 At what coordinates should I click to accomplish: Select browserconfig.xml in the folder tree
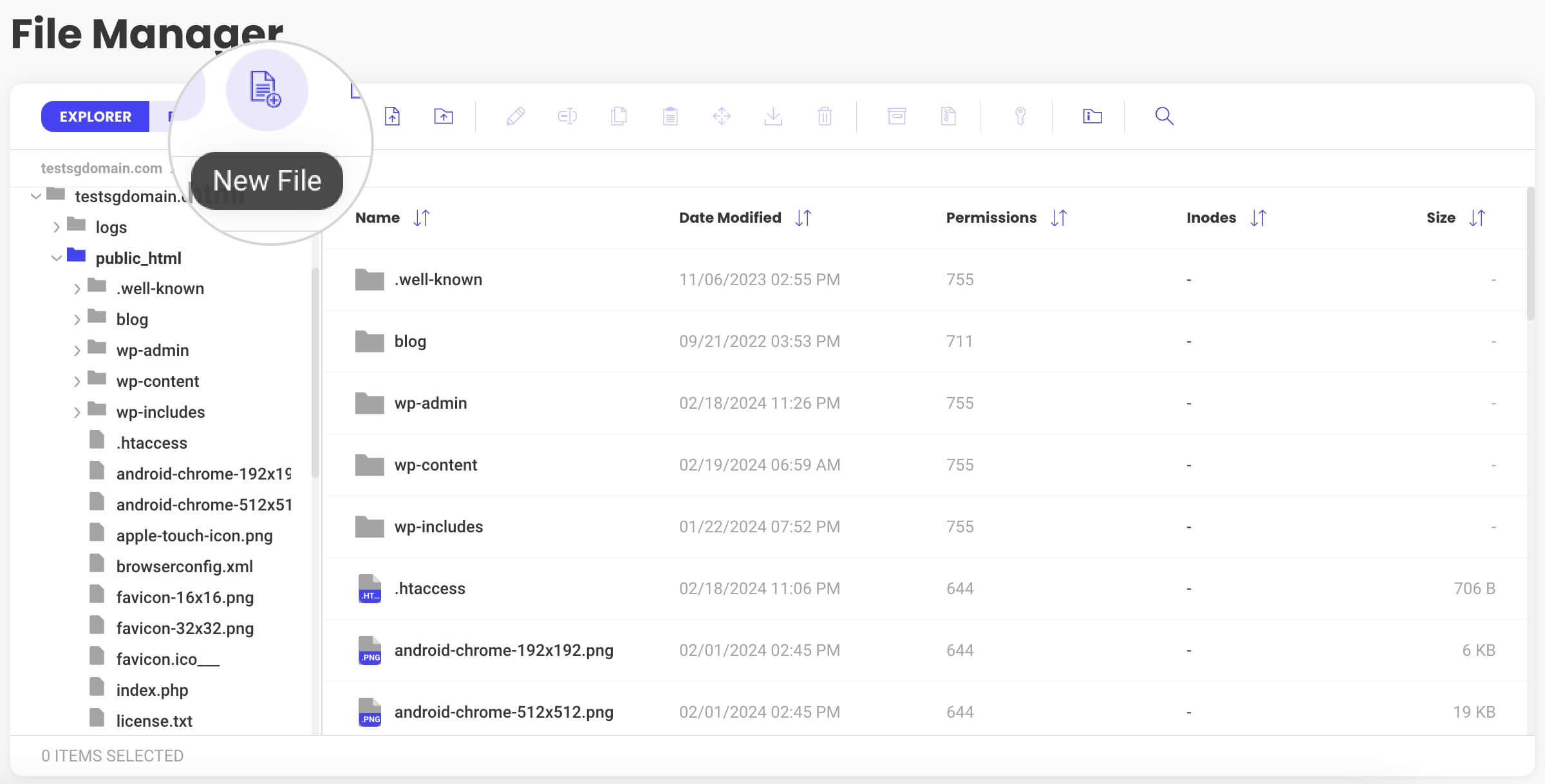184,566
